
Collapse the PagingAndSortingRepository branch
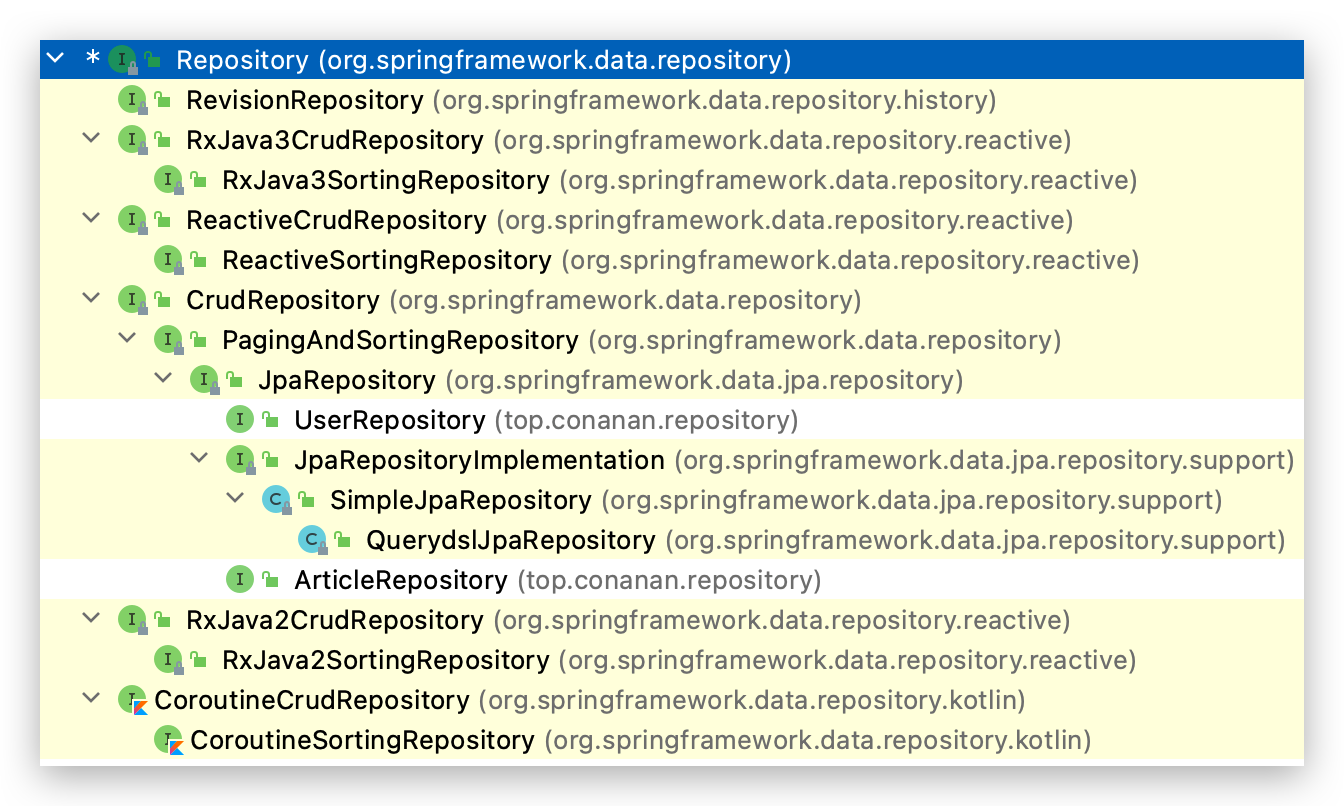pos(127,338)
